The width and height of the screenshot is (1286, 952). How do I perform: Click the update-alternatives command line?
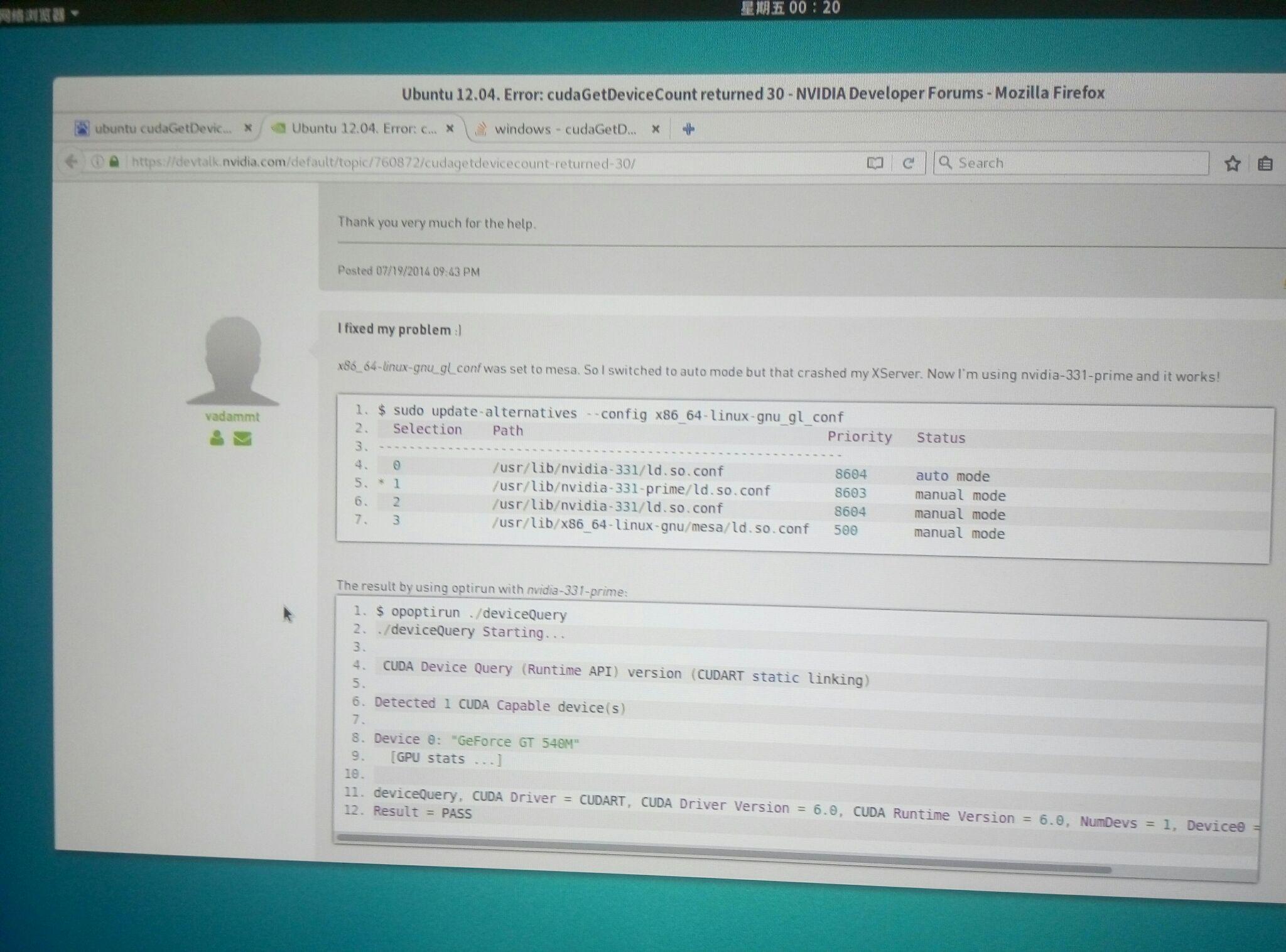[x=610, y=414]
